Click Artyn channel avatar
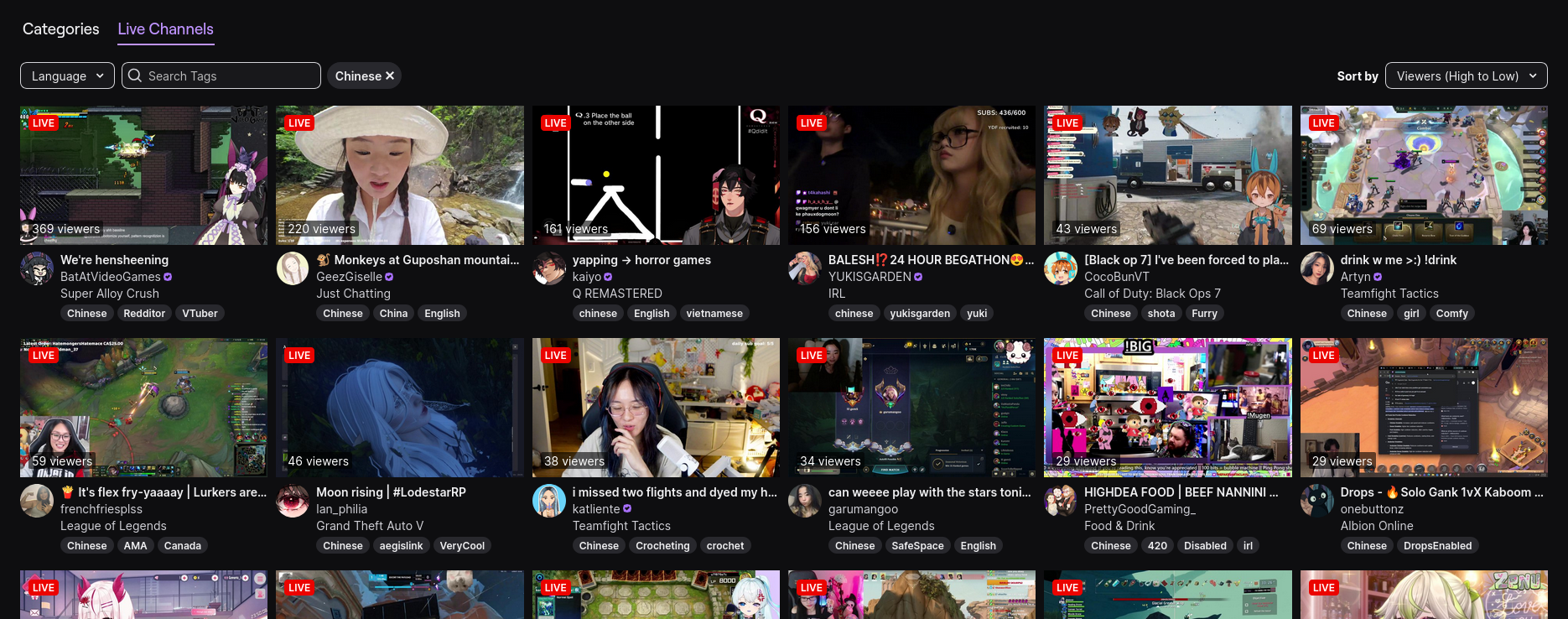Image resolution: width=1568 pixels, height=619 pixels. (x=1317, y=268)
